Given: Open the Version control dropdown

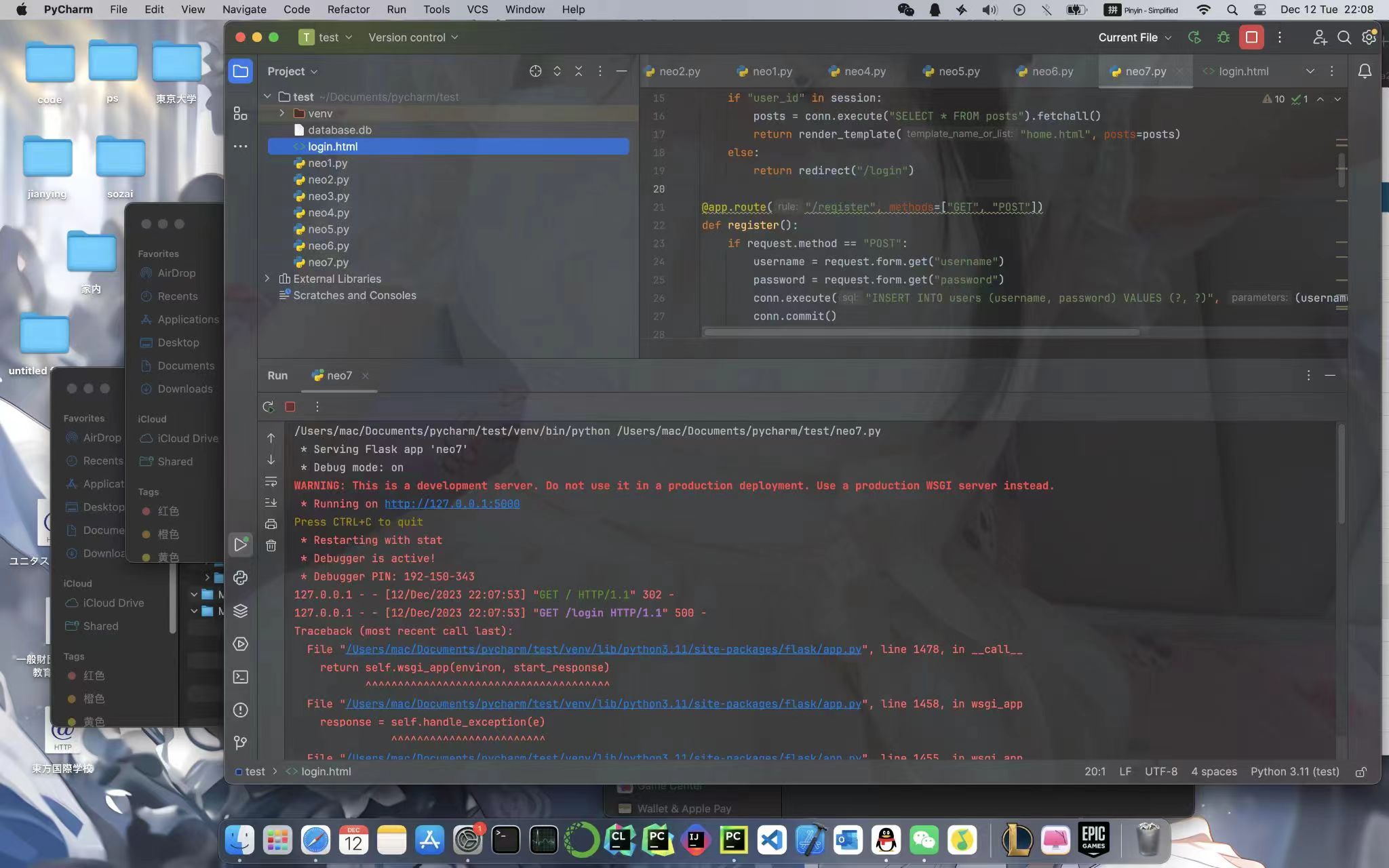Looking at the screenshot, I should [x=413, y=37].
